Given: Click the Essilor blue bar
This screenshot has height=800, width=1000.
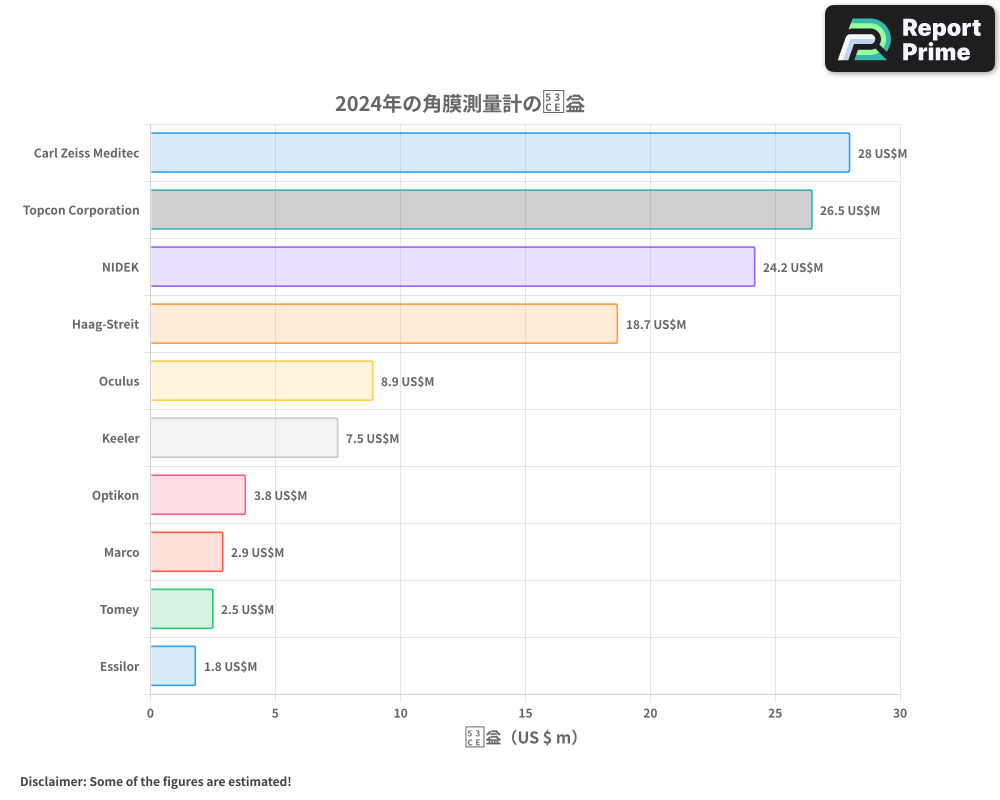Looking at the screenshot, I should point(170,666).
